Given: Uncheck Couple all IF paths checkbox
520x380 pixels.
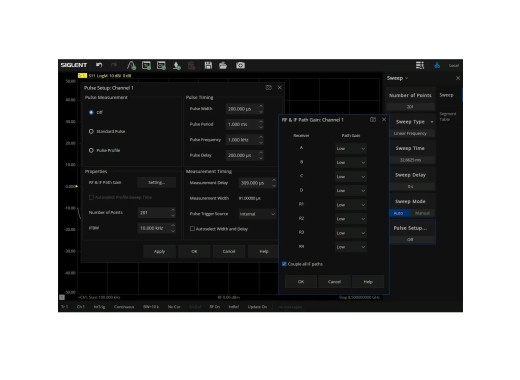Looking at the screenshot, I should 284,264.
